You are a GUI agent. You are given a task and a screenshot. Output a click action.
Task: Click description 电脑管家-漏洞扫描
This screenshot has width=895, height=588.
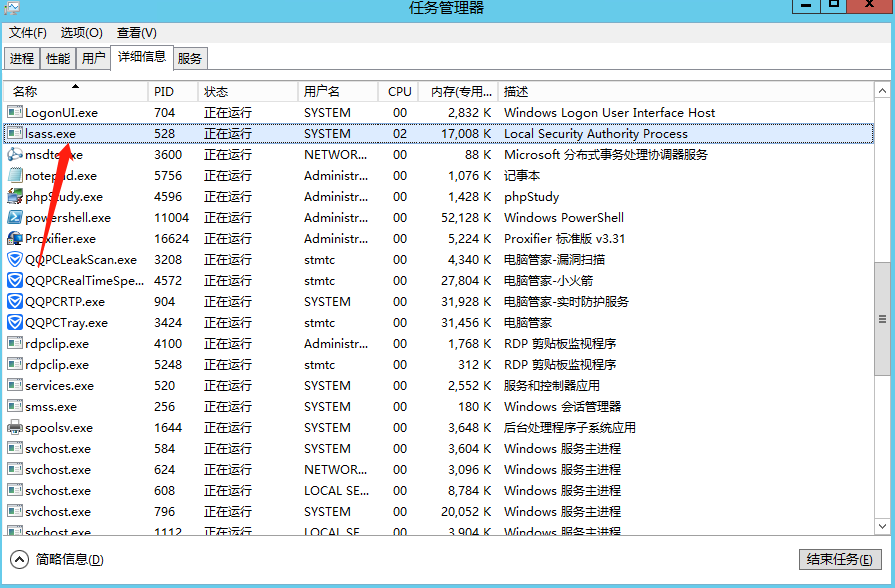(554, 260)
